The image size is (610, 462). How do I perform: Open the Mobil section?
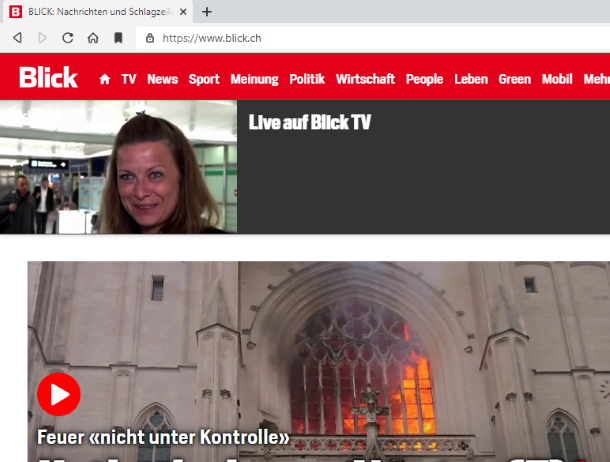tap(557, 79)
